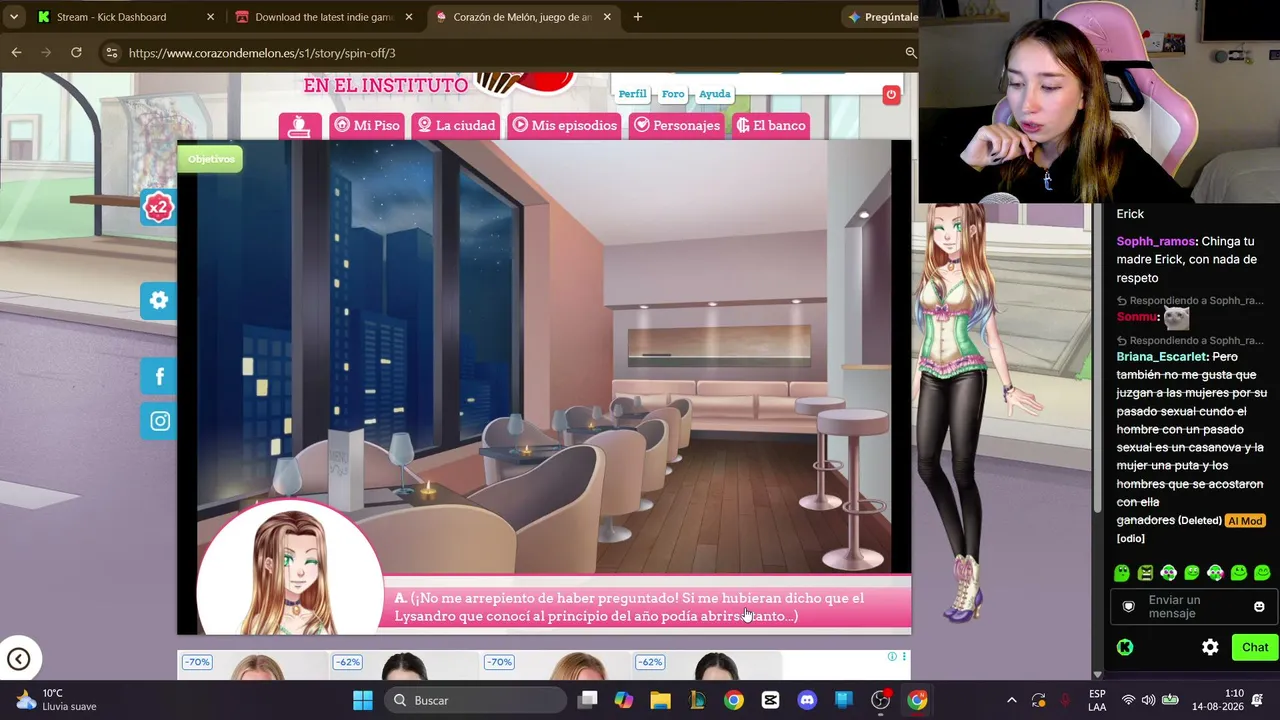Click the first green emote in chat quick row

click(1122, 573)
